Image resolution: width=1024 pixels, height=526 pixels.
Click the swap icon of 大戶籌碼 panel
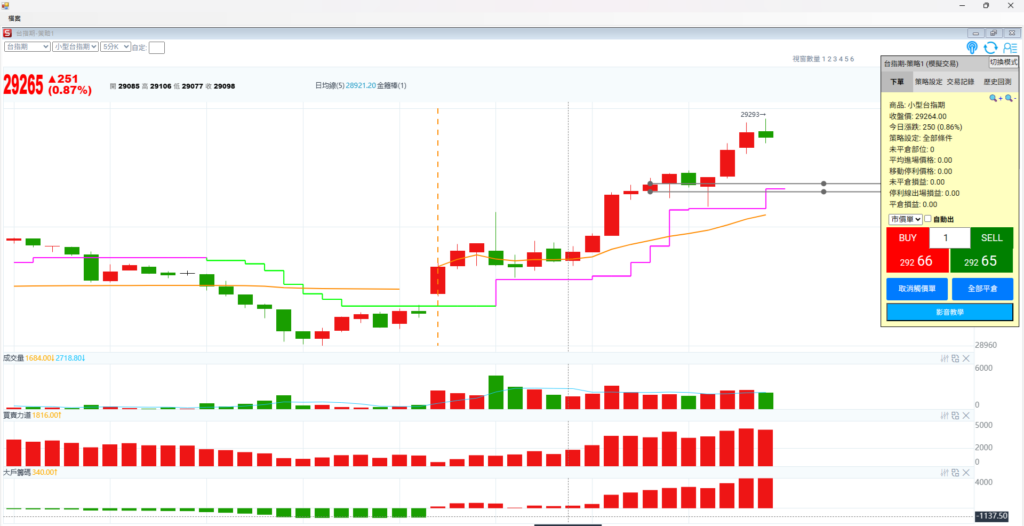[x=955, y=472]
